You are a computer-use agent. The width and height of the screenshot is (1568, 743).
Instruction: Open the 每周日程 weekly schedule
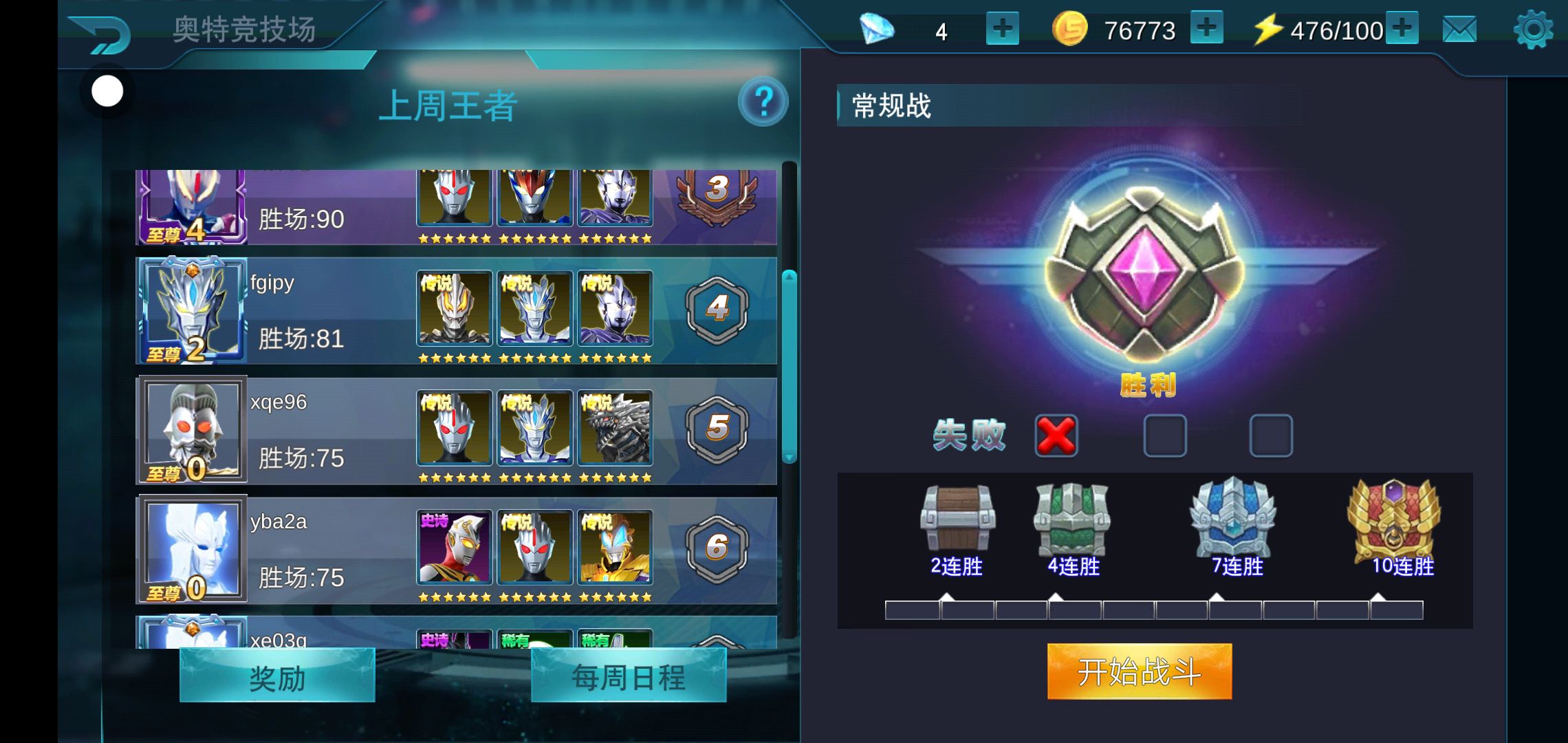tap(629, 676)
